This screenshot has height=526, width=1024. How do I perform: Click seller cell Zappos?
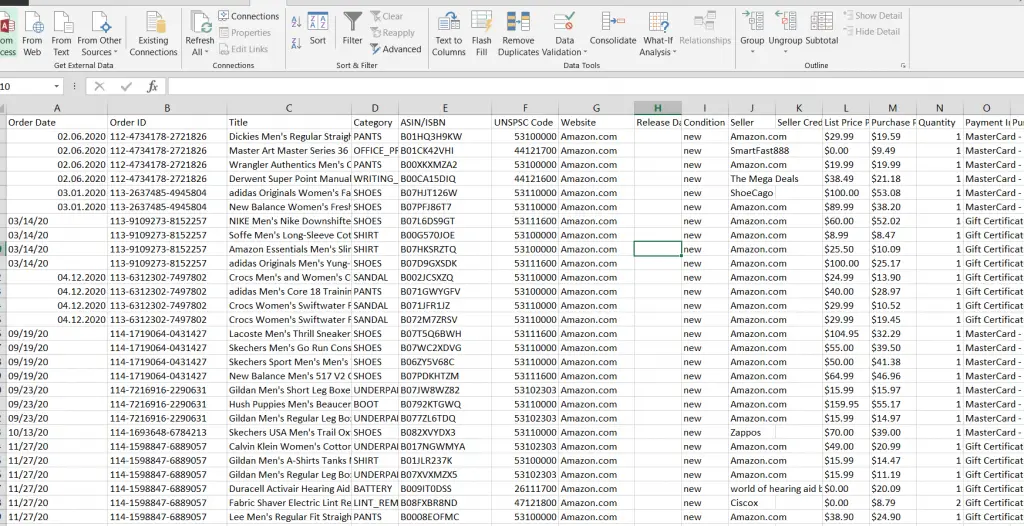pyautogui.click(x=752, y=433)
